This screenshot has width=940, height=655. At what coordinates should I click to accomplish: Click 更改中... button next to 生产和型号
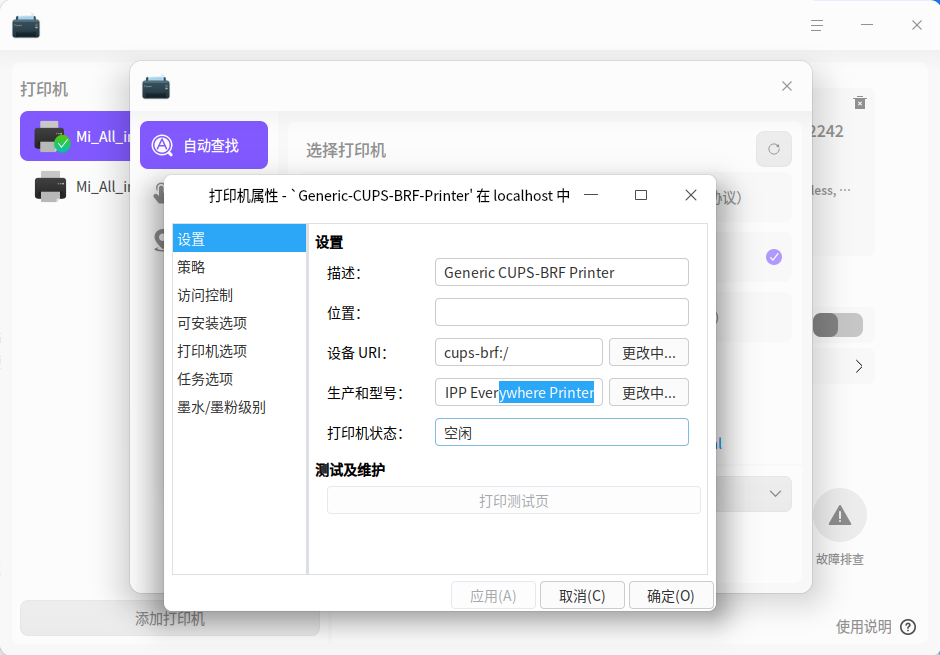pos(649,393)
